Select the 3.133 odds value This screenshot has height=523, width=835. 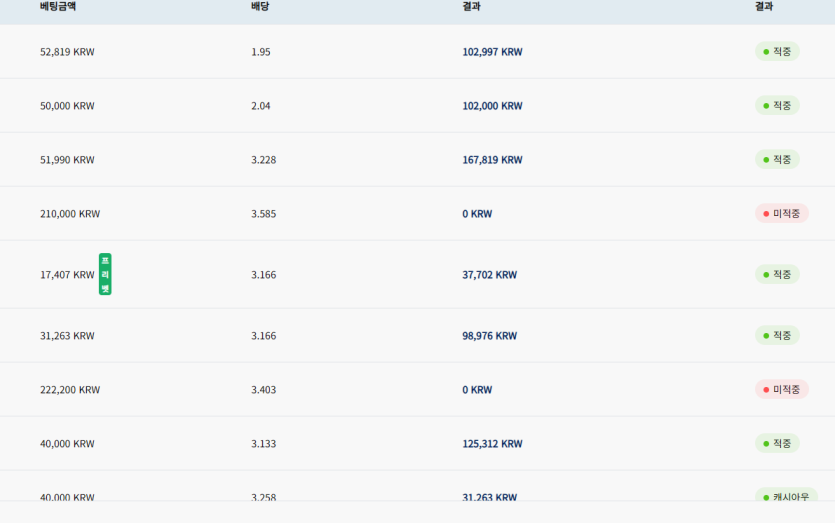(264, 444)
